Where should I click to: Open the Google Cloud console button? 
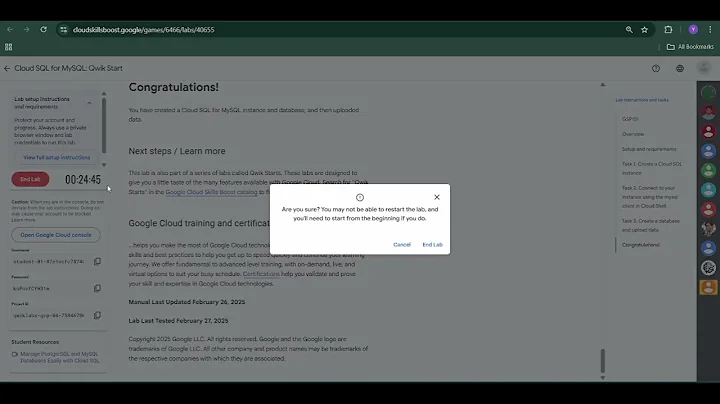pos(56,235)
